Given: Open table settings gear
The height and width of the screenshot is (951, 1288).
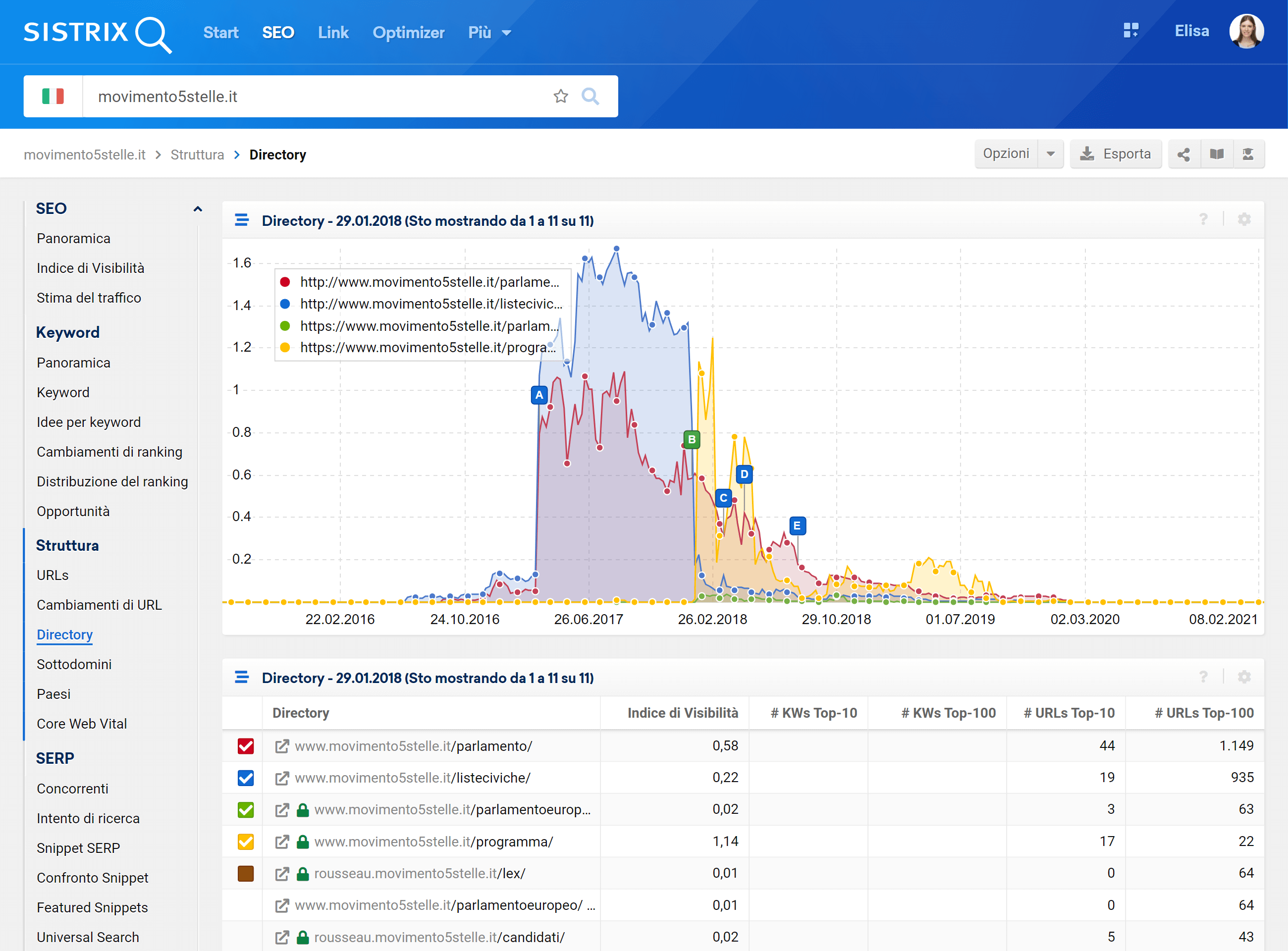Looking at the screenshot, I should tap(1244, 677).
